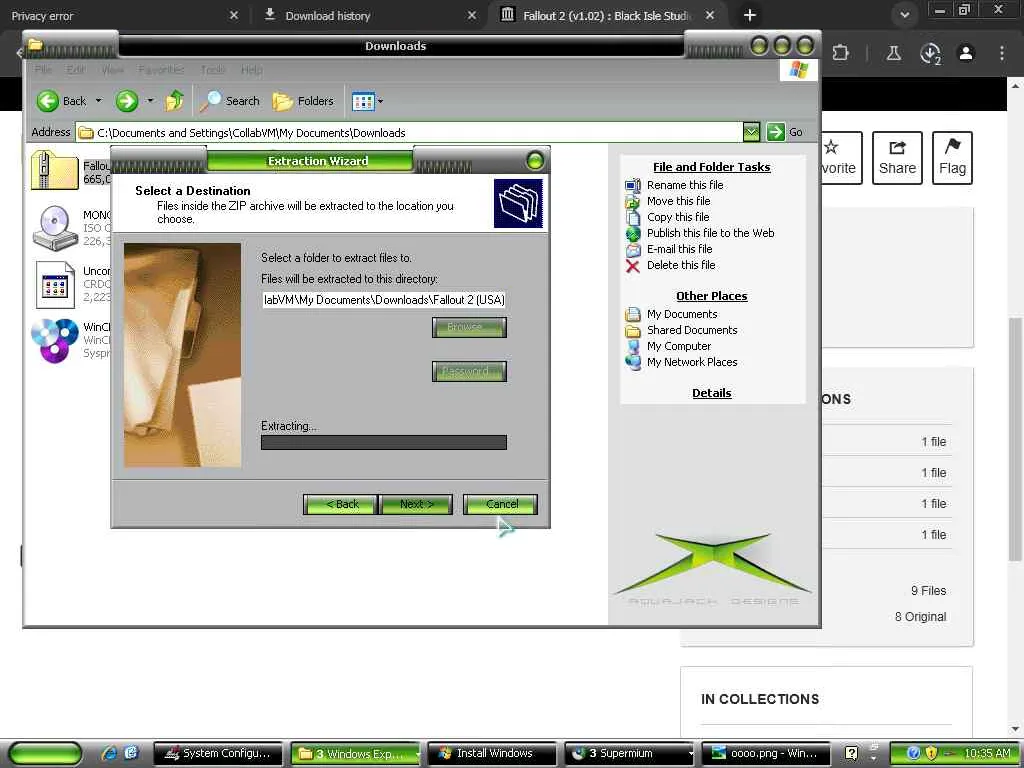This screenshot has height=768, width=1024.
Task: Click Move this file task
Action: click(x=679, y=201)
